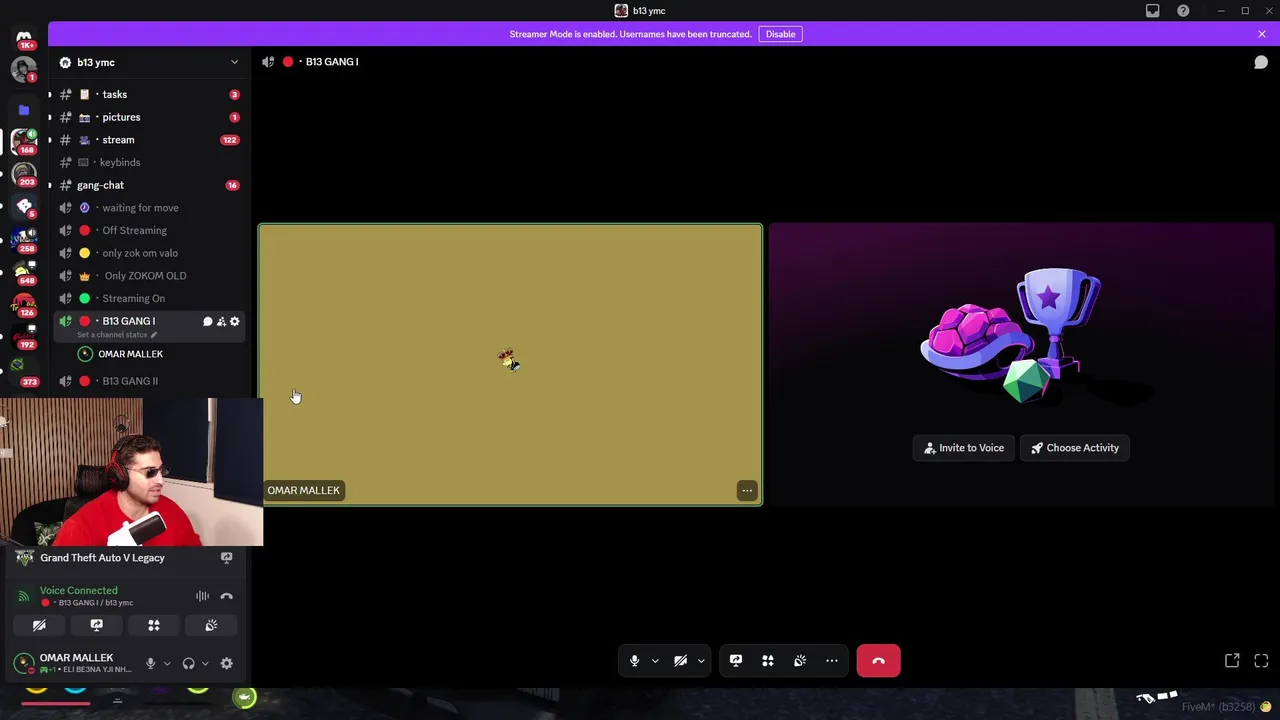The height and width of the screenshot is (720, 1280).
Task: Share your screen from bottom call bar
Action: (736, 661)
